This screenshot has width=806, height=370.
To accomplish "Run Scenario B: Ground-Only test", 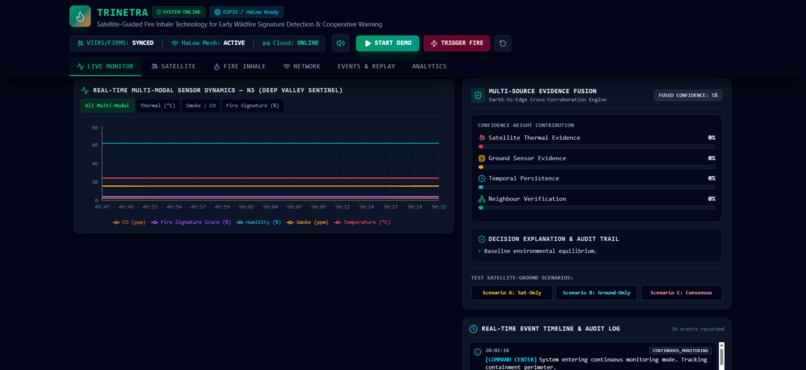I will coord(596,293).
